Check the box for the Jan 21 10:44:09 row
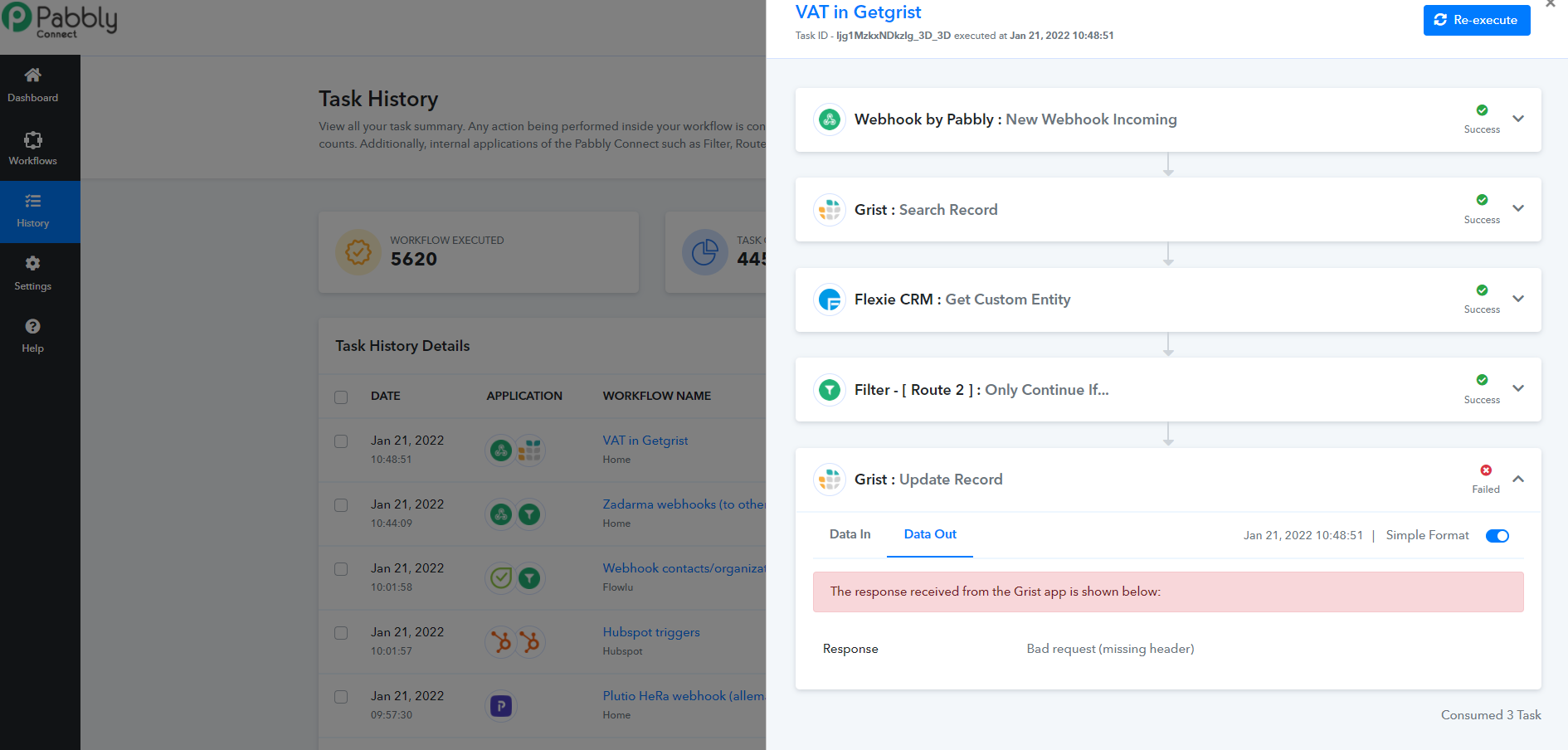Viewport: 1568px width, 750px height. pos(341,505)
